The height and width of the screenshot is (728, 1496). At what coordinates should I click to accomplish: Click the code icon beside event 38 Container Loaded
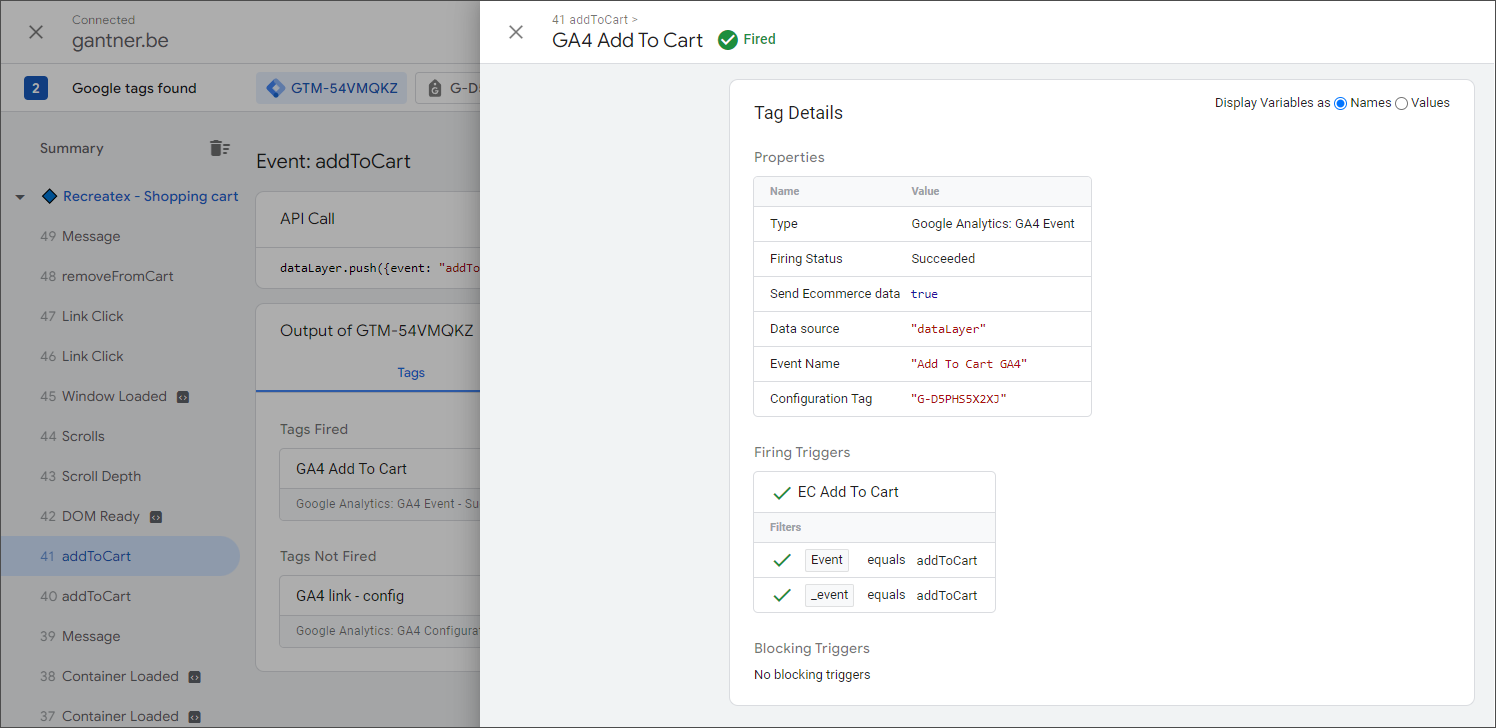point(194,677)
